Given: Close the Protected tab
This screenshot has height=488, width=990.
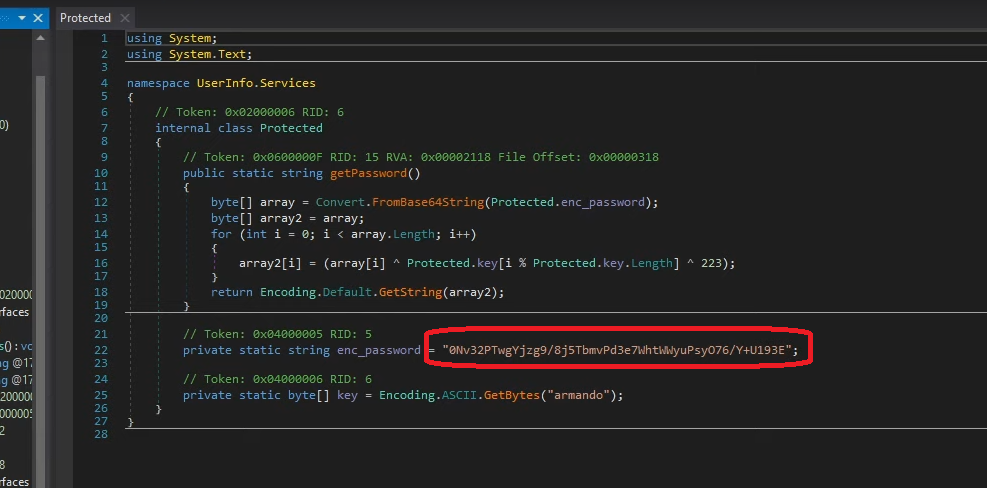Looking at the screenshot, I should pyautogui.click(x=124, y=18).
